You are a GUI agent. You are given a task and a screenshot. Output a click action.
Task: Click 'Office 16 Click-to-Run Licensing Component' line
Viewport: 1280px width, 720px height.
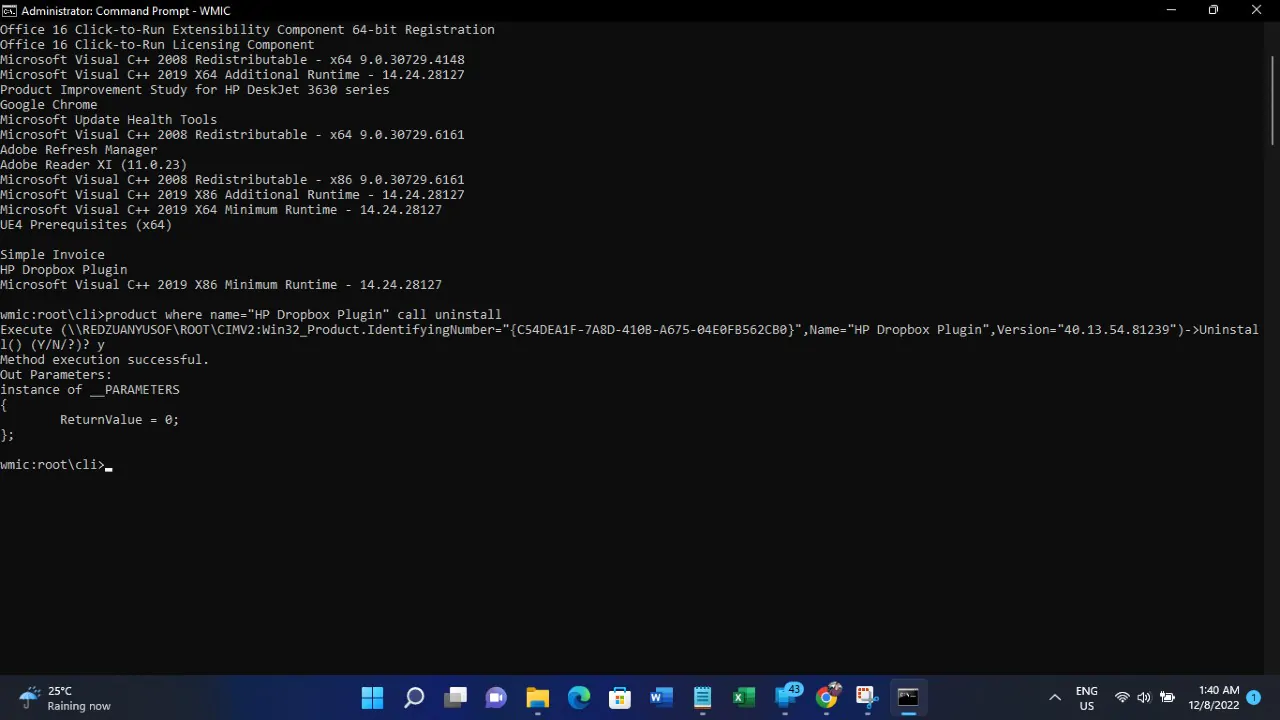click(157, 45)
